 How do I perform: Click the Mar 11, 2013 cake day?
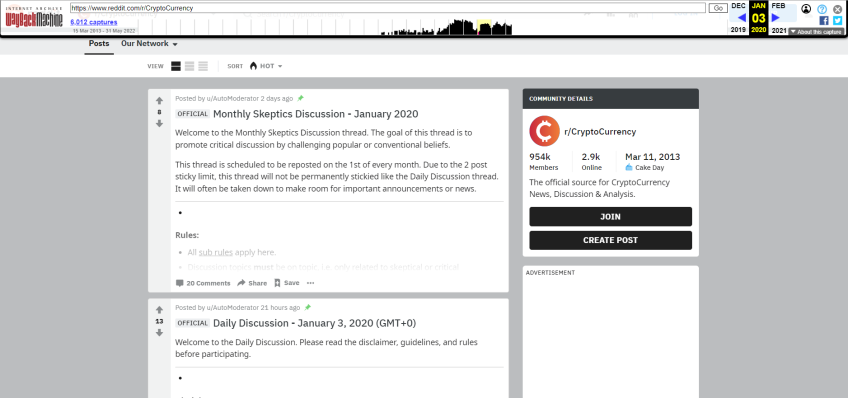click(653, 157)
